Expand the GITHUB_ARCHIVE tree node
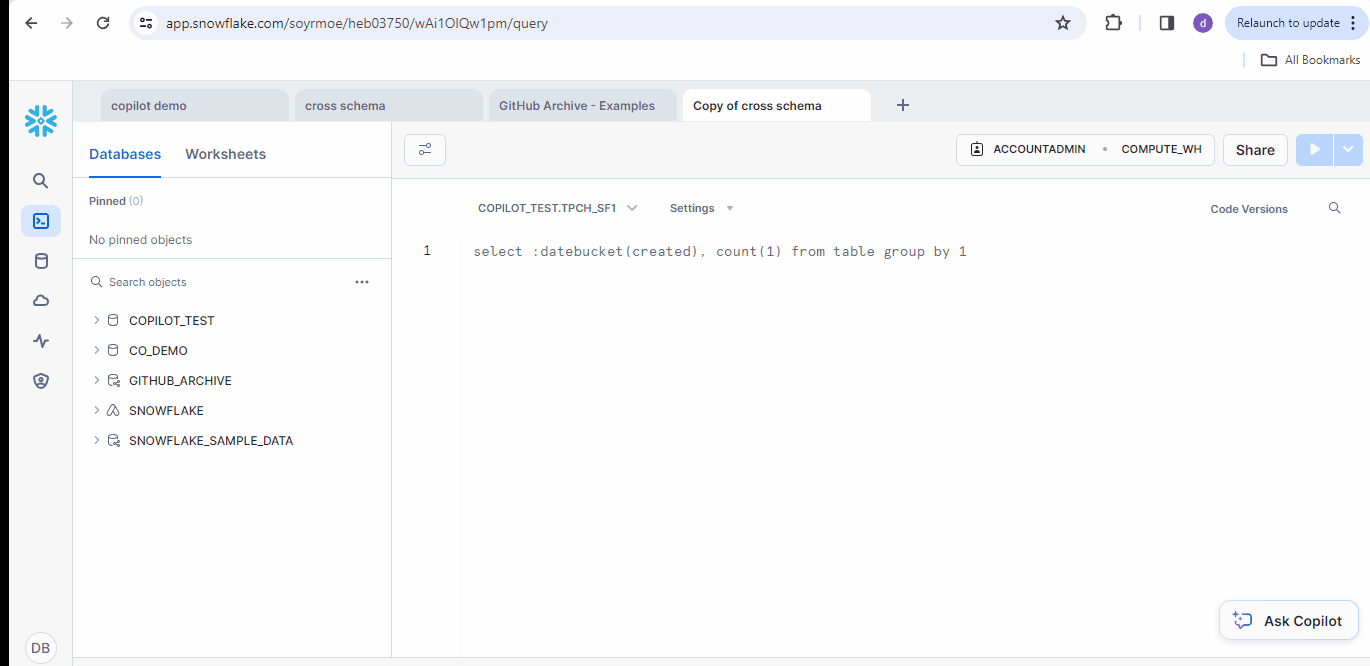 [x=96, y=381]
